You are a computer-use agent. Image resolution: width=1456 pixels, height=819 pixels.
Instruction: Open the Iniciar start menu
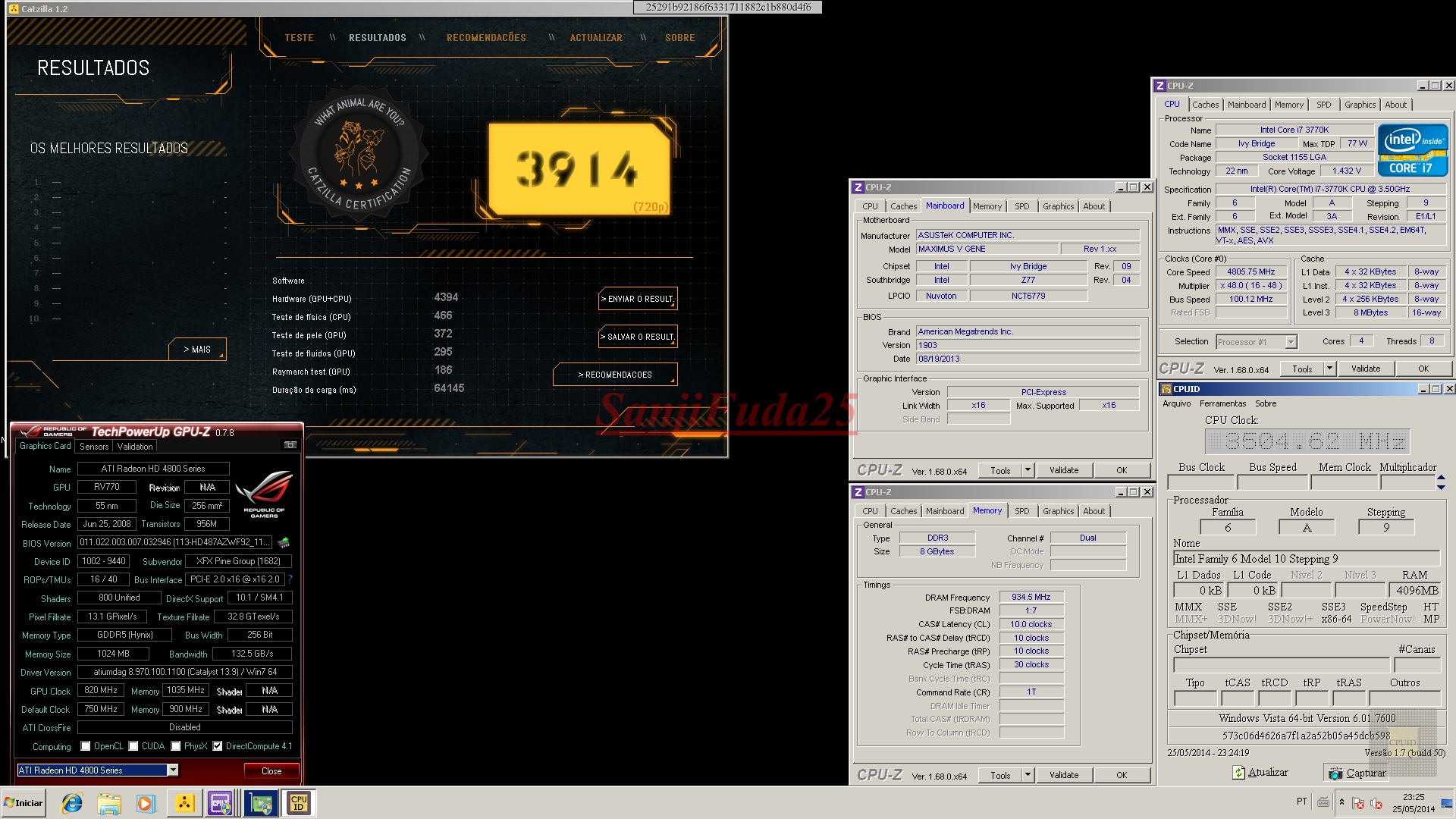click(x=24, y=803)
